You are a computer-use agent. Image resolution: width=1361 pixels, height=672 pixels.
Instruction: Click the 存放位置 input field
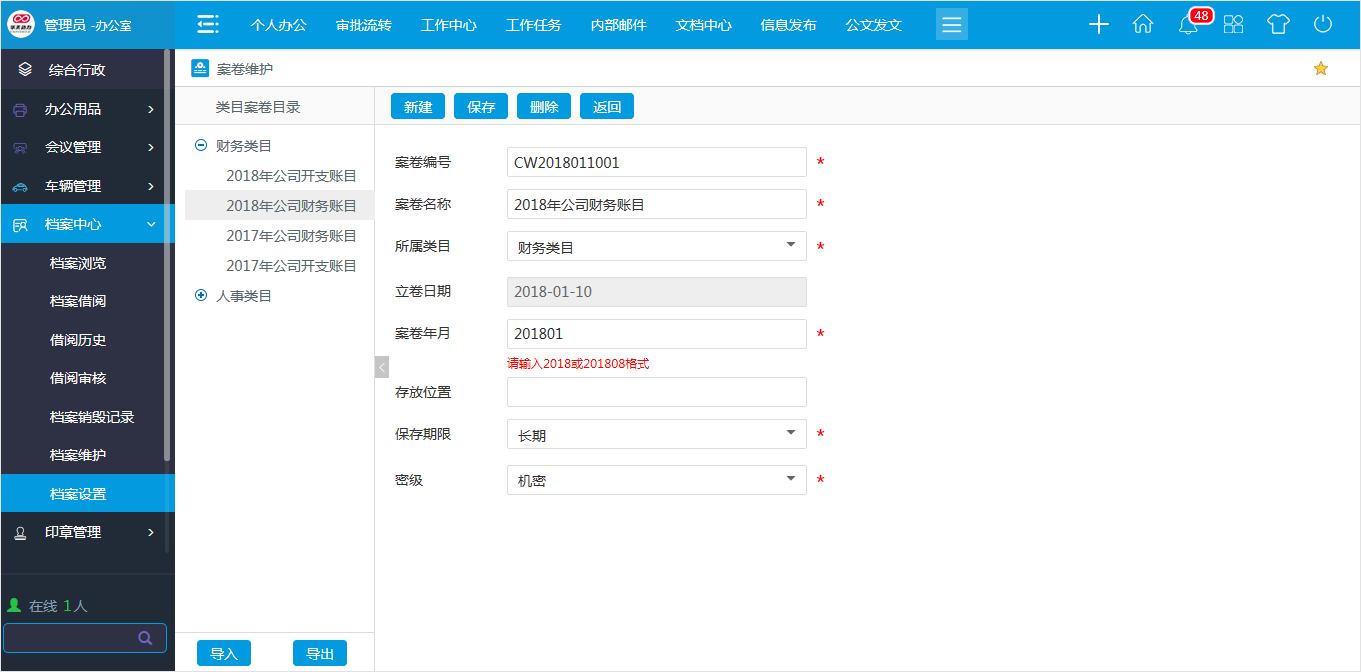pyautogui.click(x=656, y=391)
